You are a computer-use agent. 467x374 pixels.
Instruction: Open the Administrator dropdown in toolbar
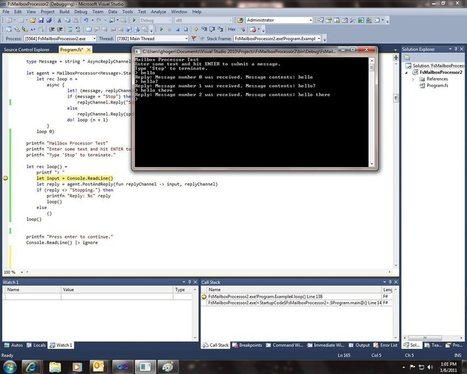[311, 20]
